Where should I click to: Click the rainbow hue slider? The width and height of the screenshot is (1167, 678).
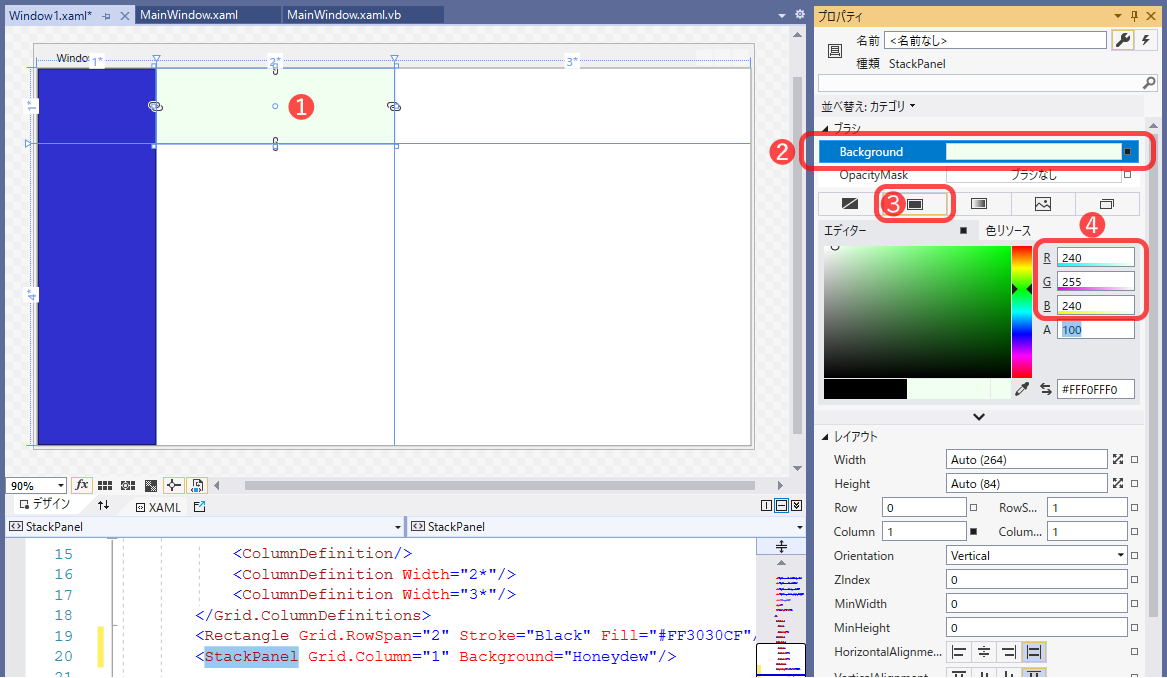1022,311
